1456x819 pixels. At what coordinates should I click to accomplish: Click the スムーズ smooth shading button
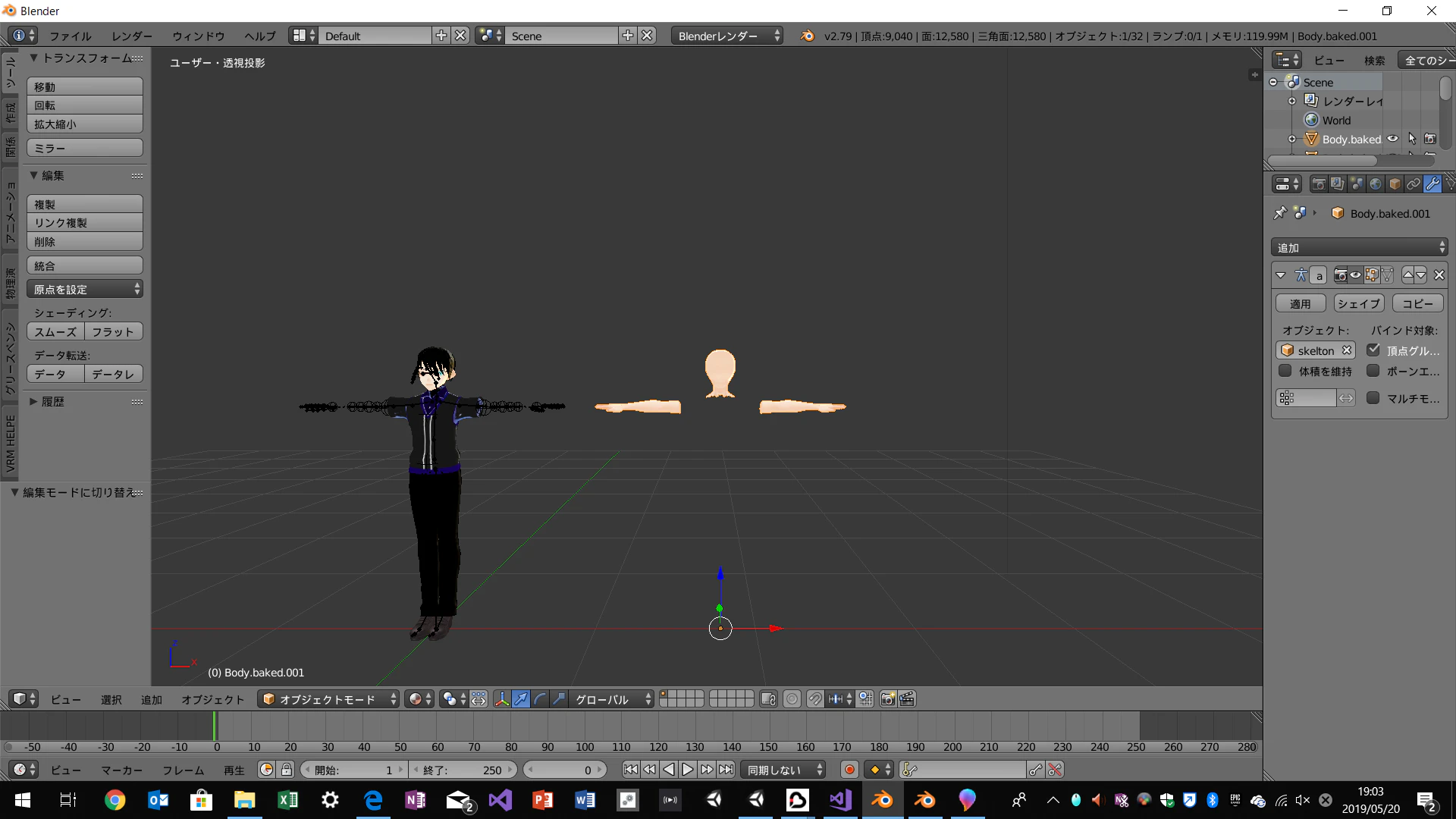pyautogui.click(x=55, y=331)
